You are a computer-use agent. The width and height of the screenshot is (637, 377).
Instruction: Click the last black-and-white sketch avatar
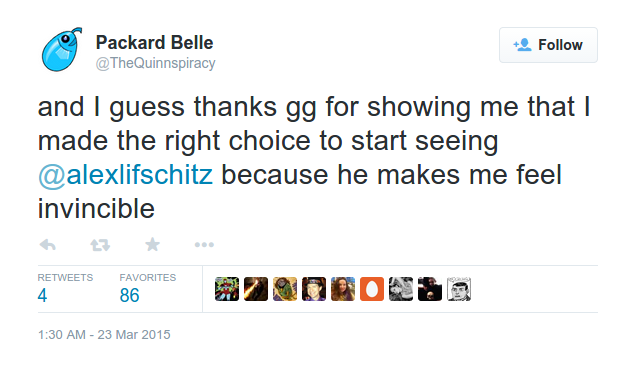click(459, 289)
